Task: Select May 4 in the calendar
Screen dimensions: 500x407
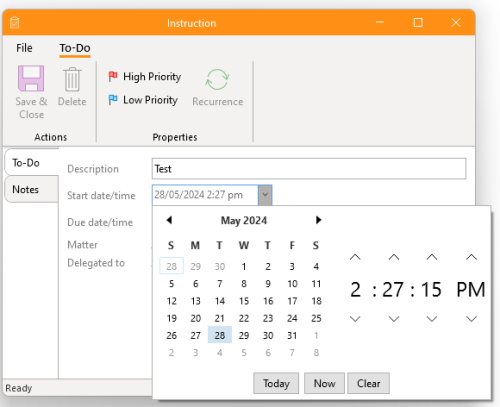Action: coord(316,266)
